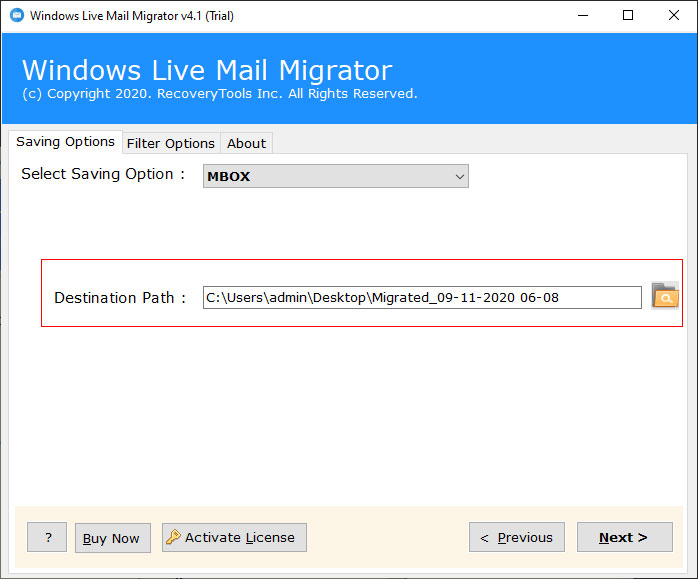Viewport: 698px width, 579px height.
Task: Click the Windows Live Mail Migrator banner heading
Action: click(207, 70)
